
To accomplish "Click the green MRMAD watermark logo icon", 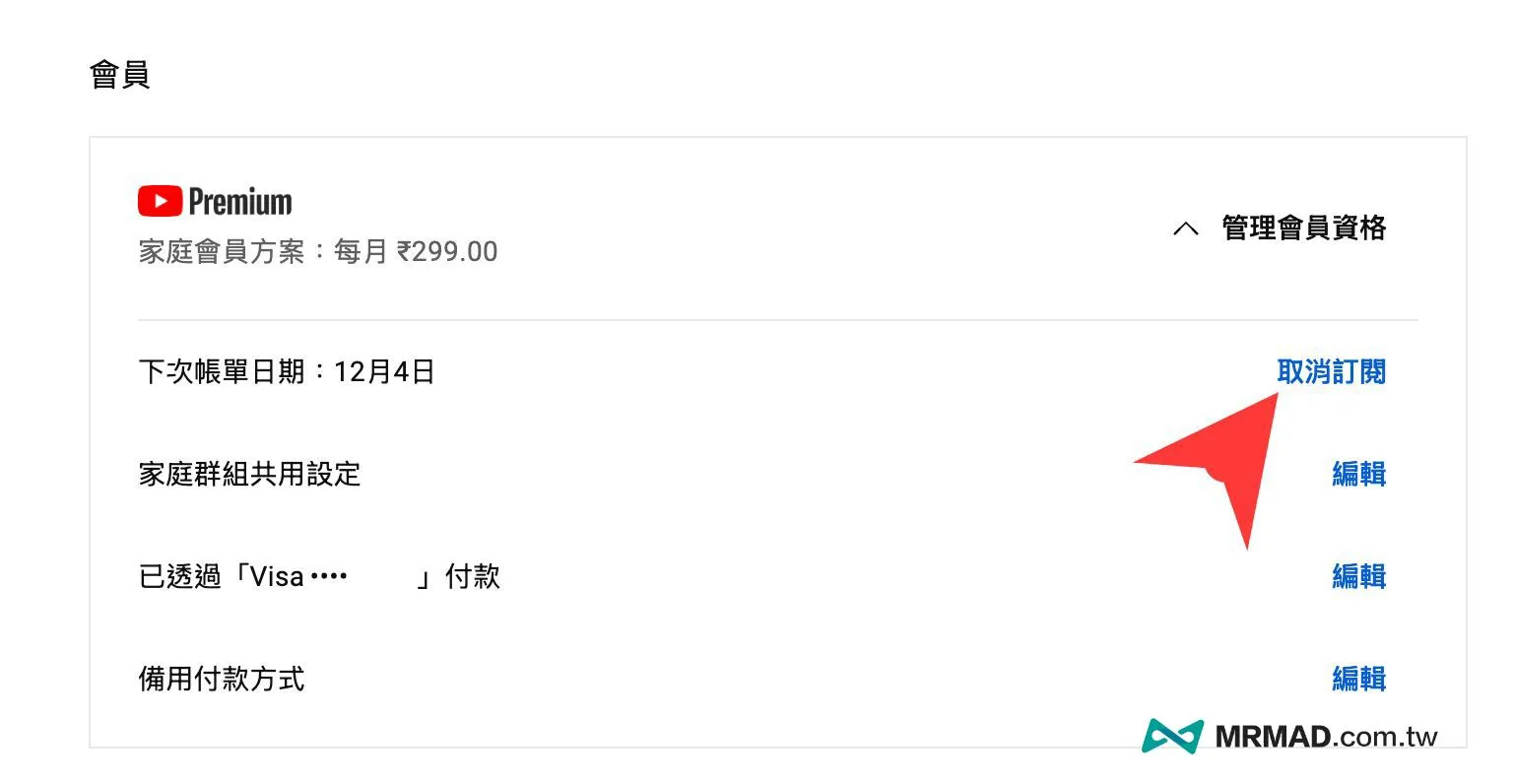I will point(1172,737).
